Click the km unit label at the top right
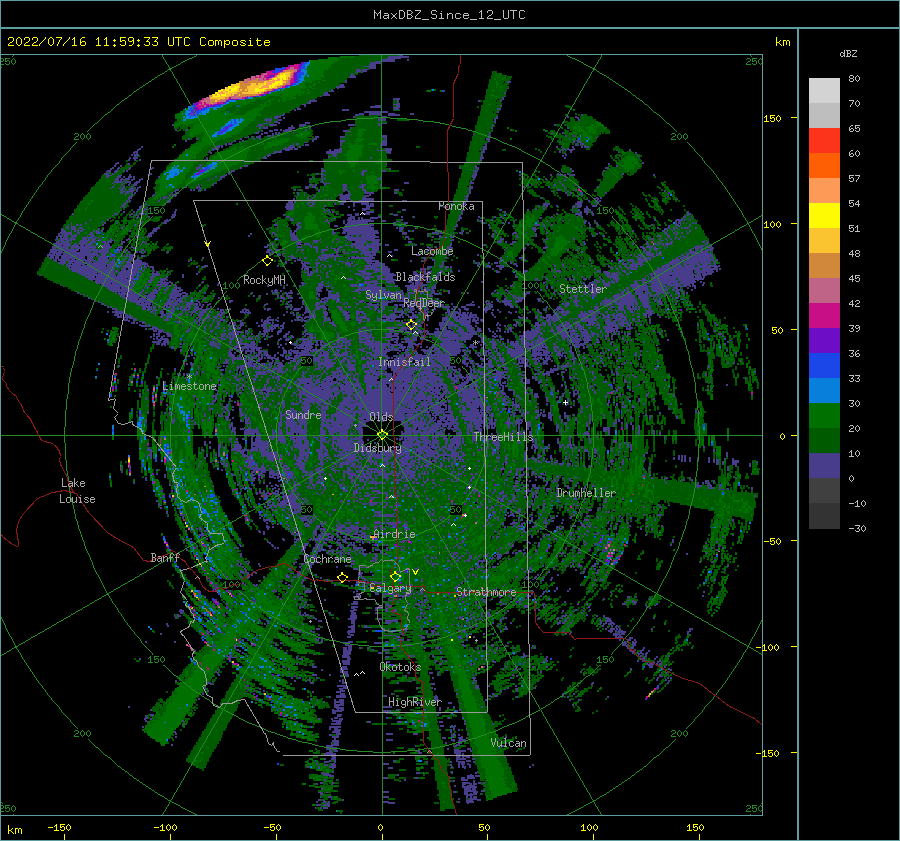 pos(782,42)
